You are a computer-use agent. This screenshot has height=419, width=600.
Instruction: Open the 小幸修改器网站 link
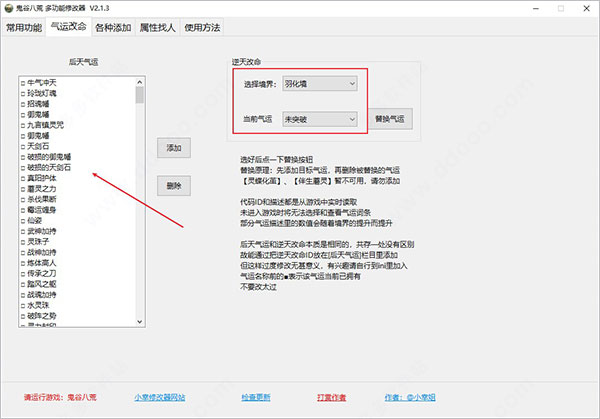162,396
